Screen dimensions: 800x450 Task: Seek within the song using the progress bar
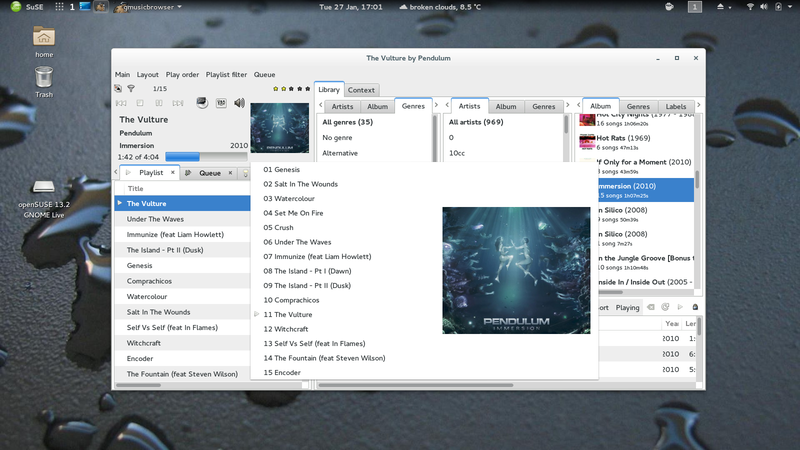206,157
